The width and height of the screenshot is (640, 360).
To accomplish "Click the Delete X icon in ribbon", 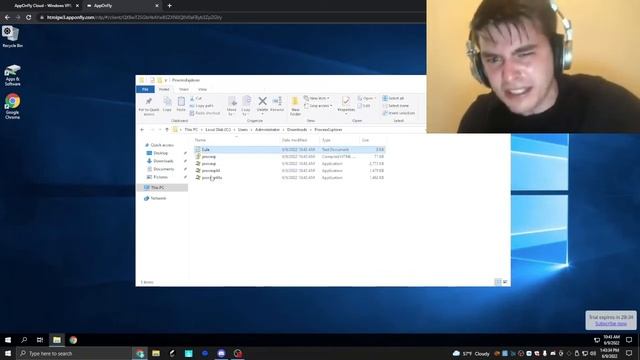I will coord(262,101).
